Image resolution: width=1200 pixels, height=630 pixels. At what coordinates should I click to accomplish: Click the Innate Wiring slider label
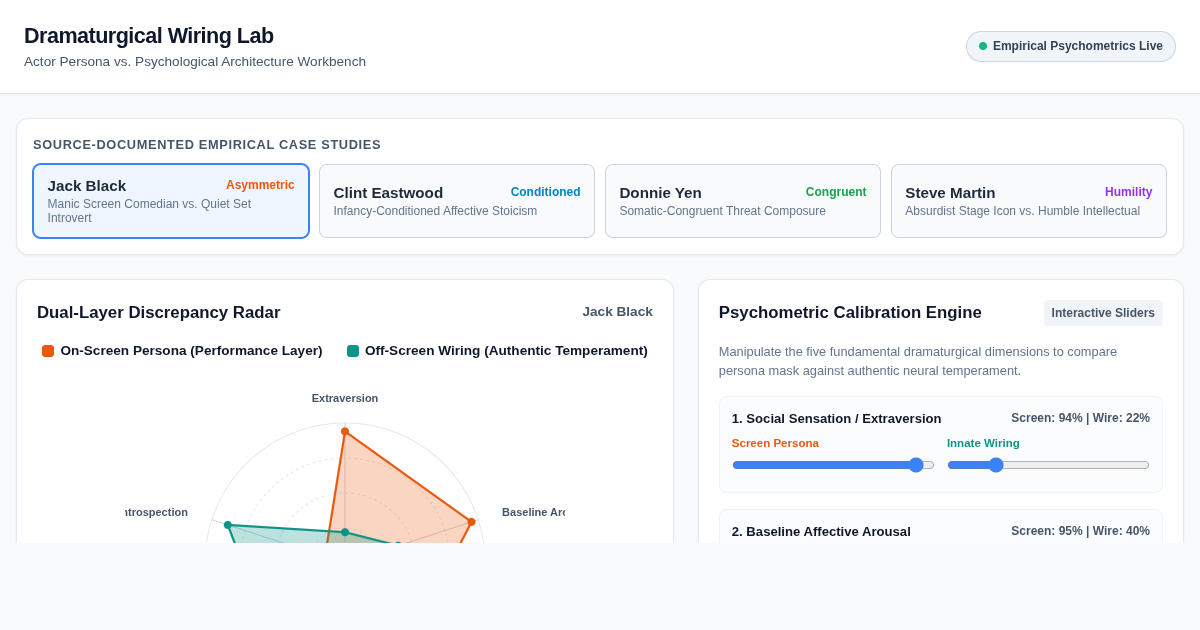(984, 443)
